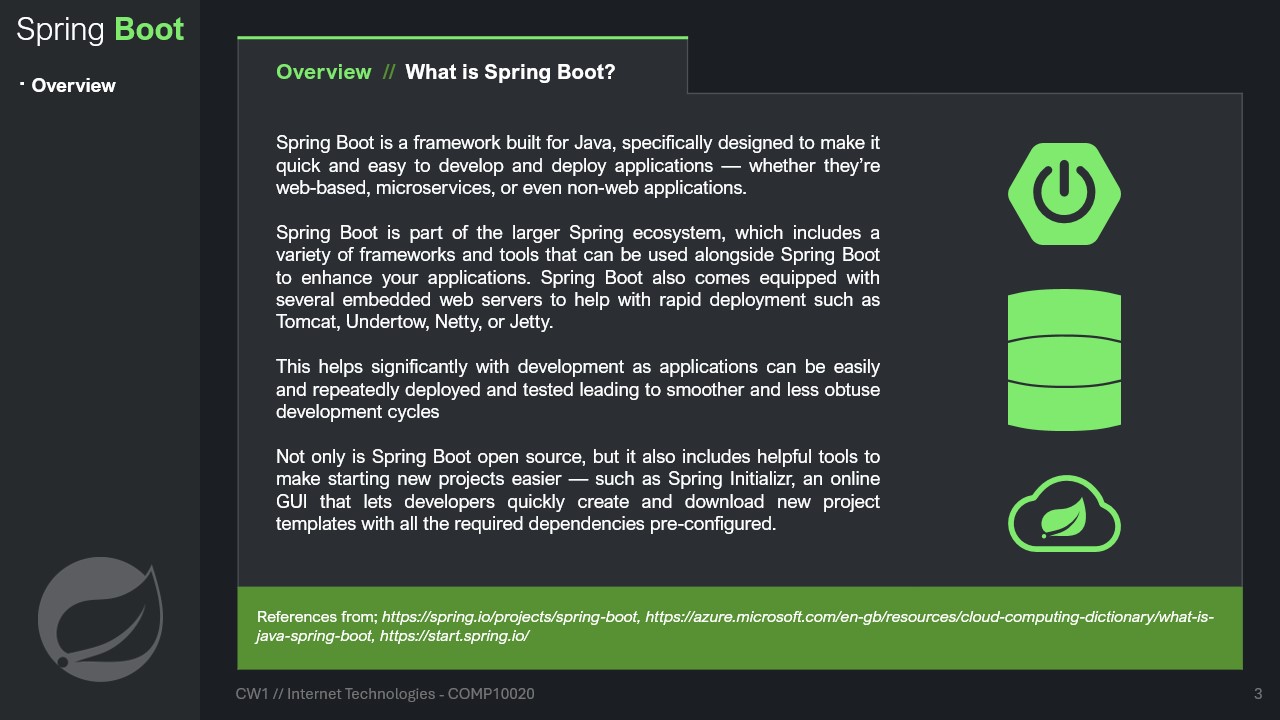Click the paragraph mentioning Tomcat and Jetty
1280x720 pixels.
[x=578, y=277]
